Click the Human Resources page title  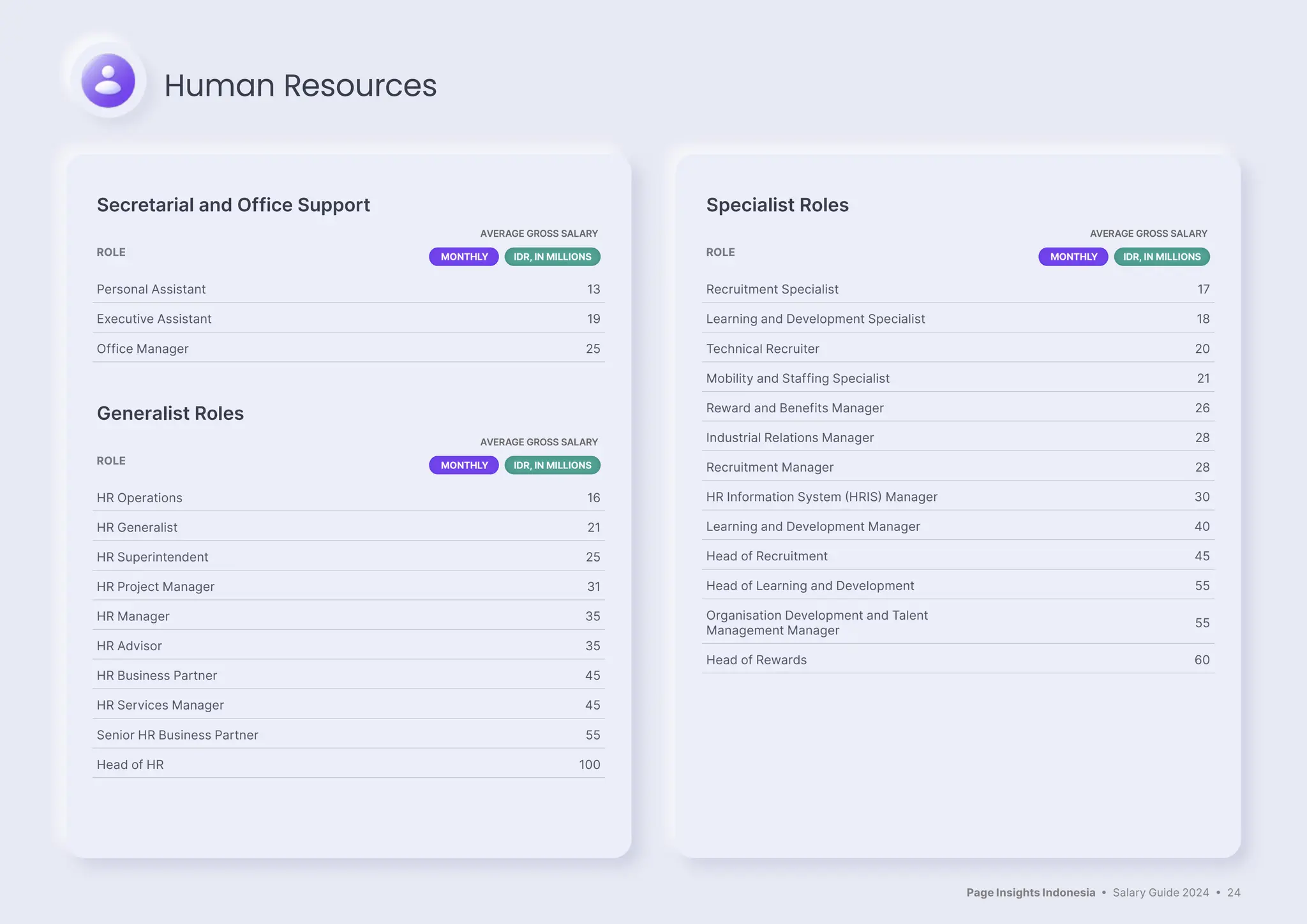301,86
